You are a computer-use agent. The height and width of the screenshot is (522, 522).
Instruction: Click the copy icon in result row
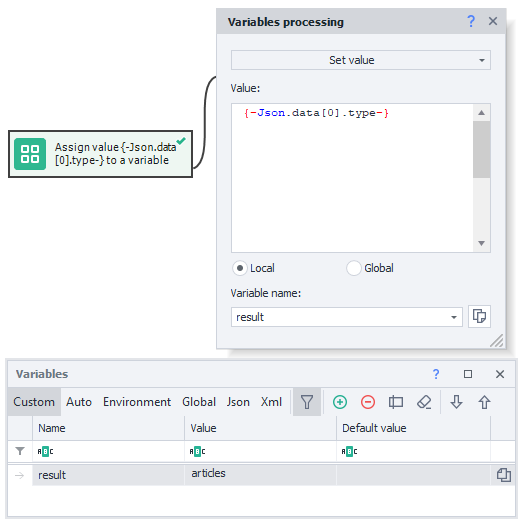[503, 475]
